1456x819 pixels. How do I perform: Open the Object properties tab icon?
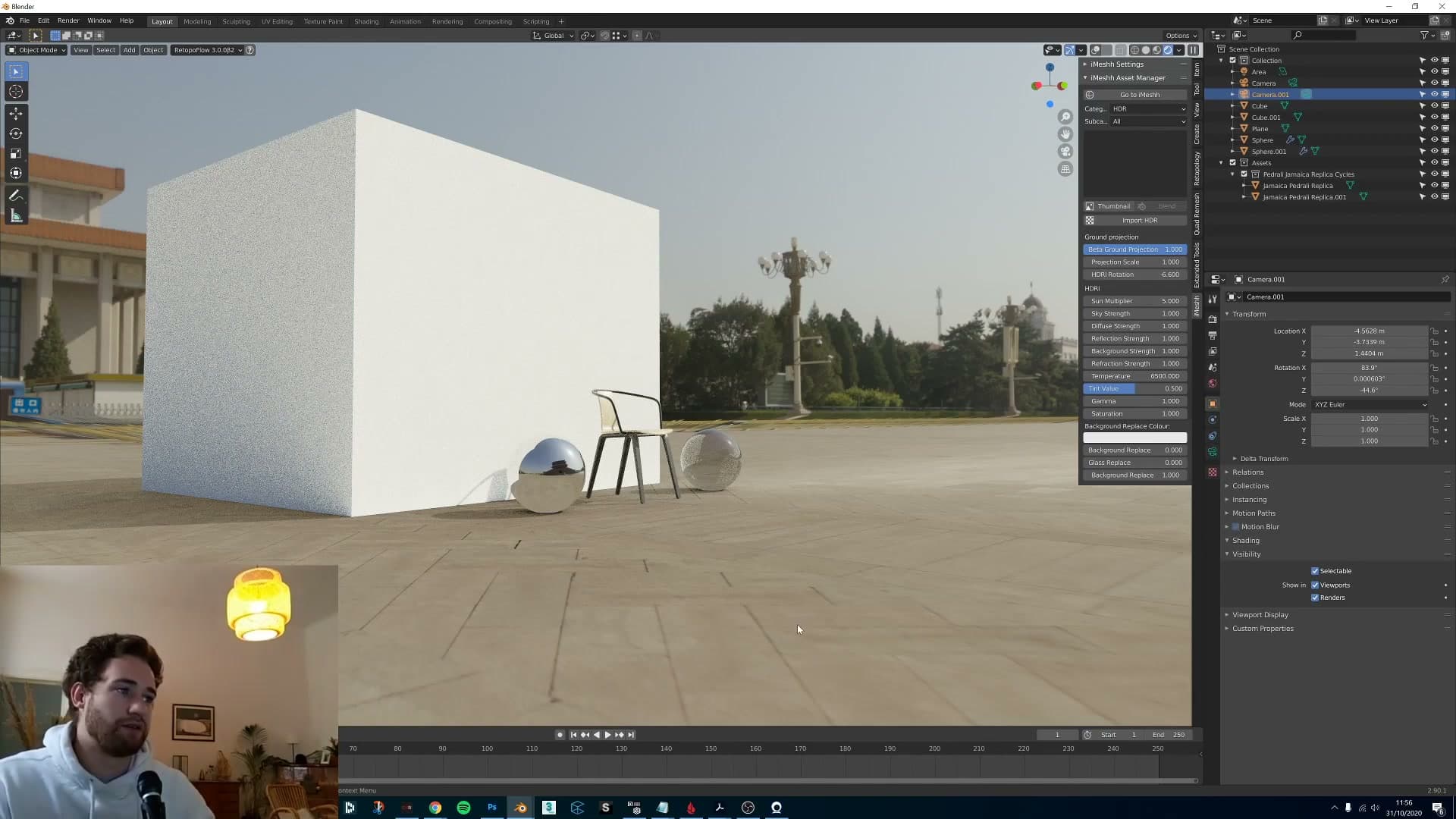point(1213,403)
